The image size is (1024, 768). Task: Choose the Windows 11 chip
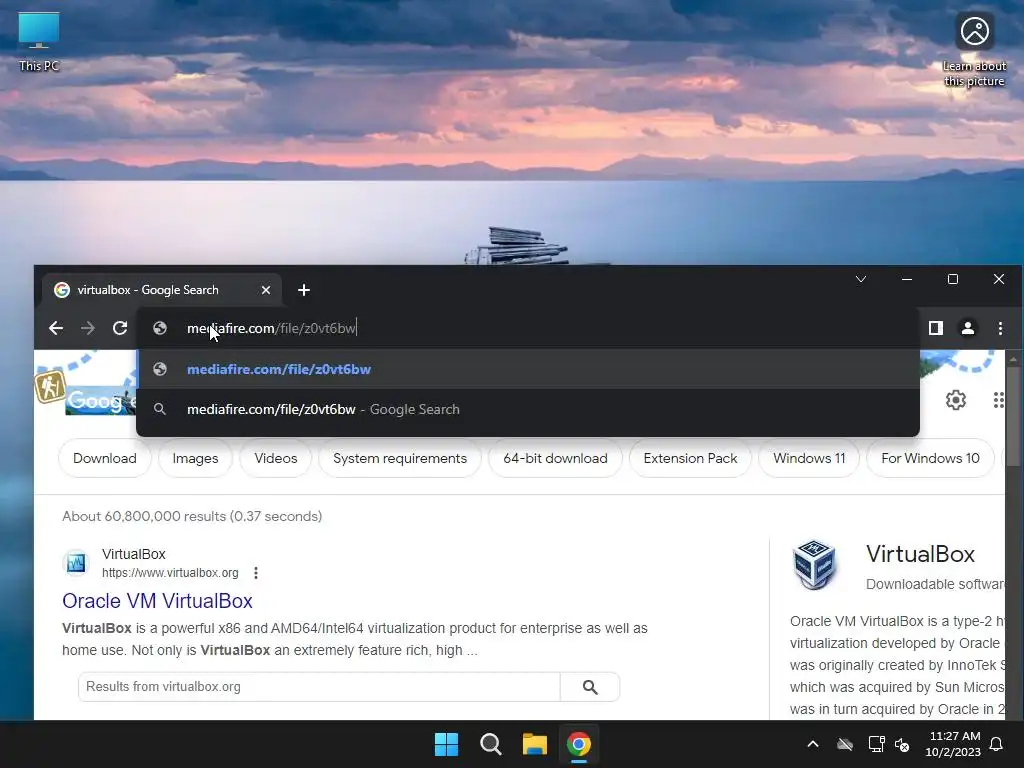coord(809,458)
